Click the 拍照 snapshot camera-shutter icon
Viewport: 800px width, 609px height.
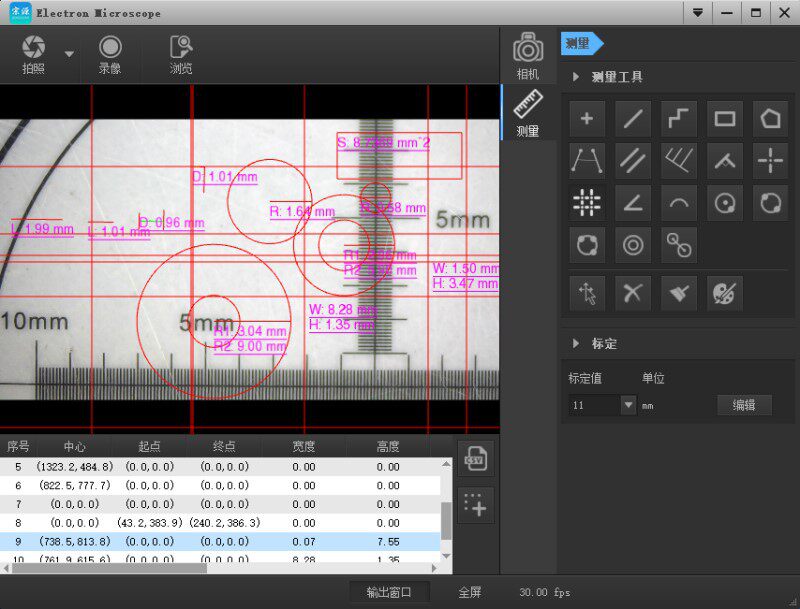34,47
